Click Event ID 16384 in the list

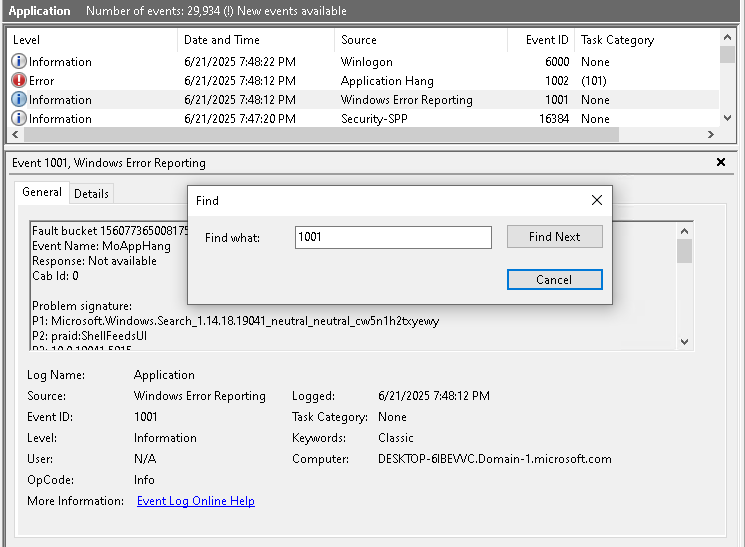(554, 119)
